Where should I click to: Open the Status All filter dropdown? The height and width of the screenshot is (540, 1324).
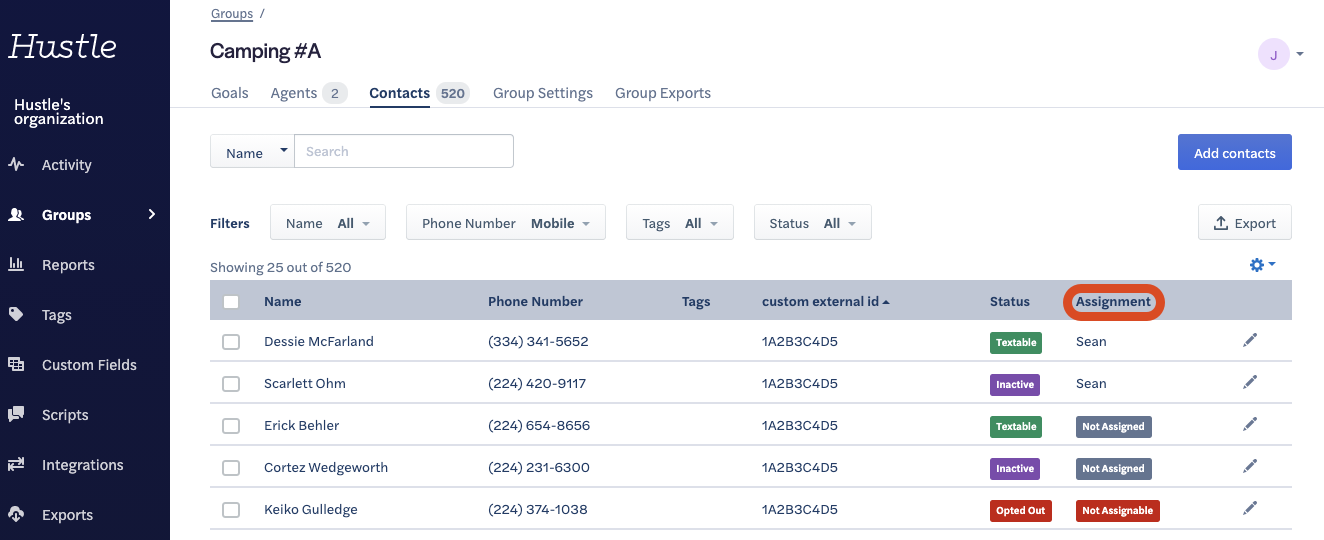[x=813, y=223]
